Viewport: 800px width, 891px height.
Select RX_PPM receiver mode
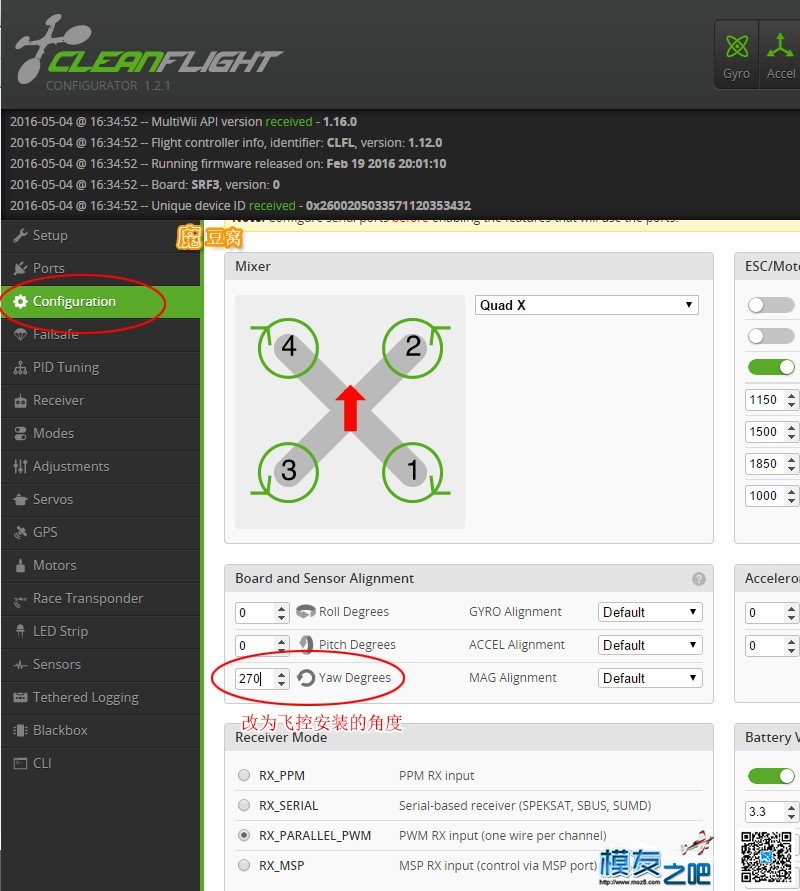244,775
